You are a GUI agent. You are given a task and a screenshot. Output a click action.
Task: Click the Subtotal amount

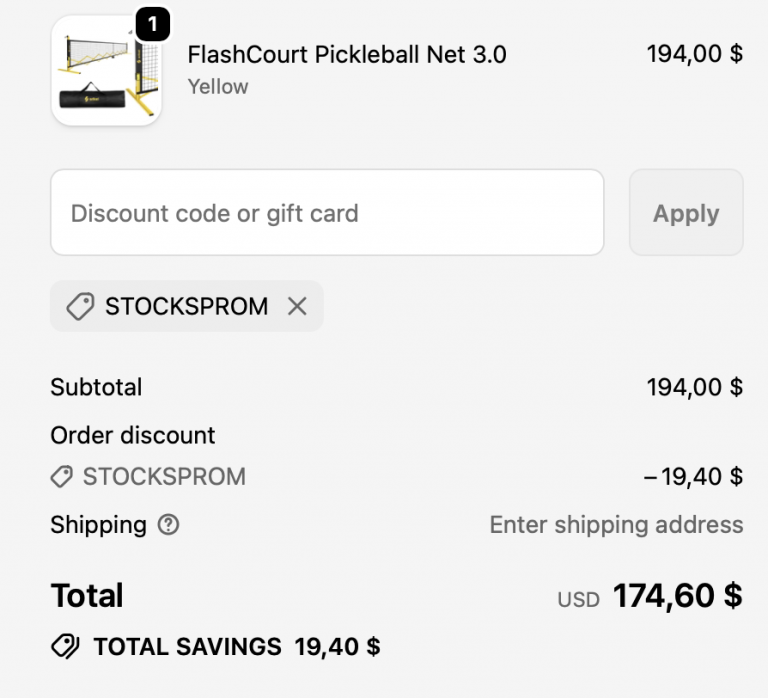click(694, 387)
